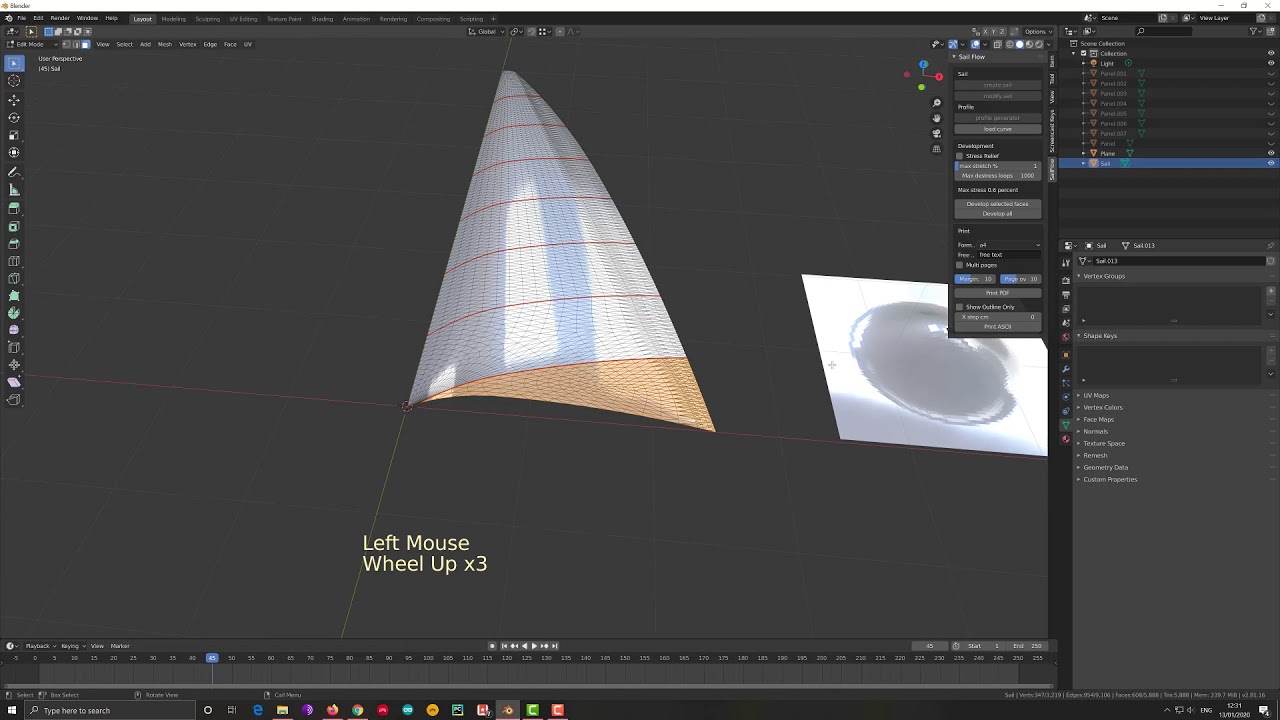Image resolution: width=1280 pixels, height=720 pixels.
Task: Expand the Geometry Data panel
Action: pyautogui.click(x=1105, y=467)
